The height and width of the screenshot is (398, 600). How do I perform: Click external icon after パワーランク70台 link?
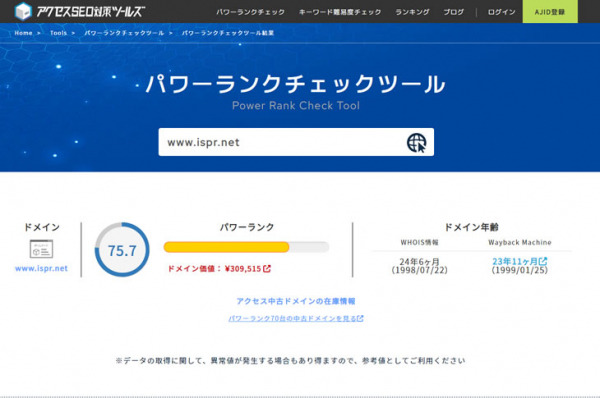pos(360,318)
